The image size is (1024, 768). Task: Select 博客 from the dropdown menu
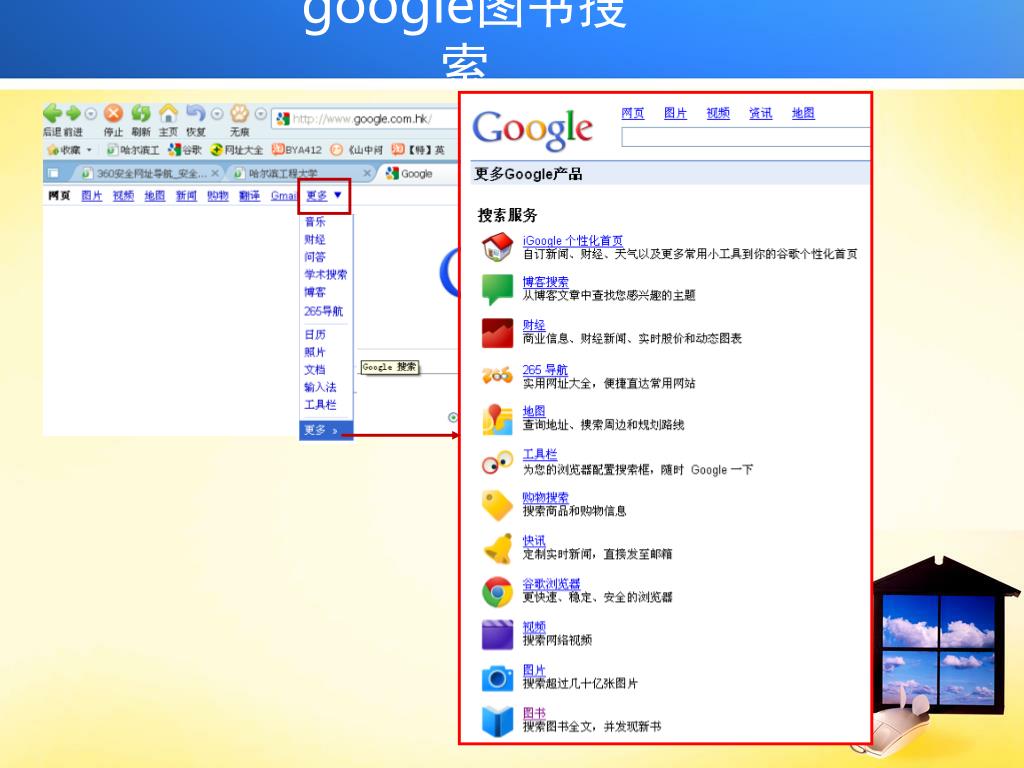(315, 293)
